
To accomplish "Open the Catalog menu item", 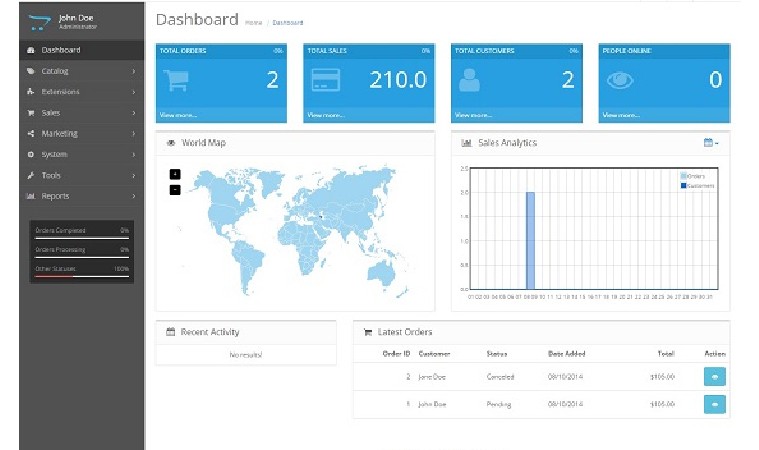I will pyautogui.click(x=81, y=71).
